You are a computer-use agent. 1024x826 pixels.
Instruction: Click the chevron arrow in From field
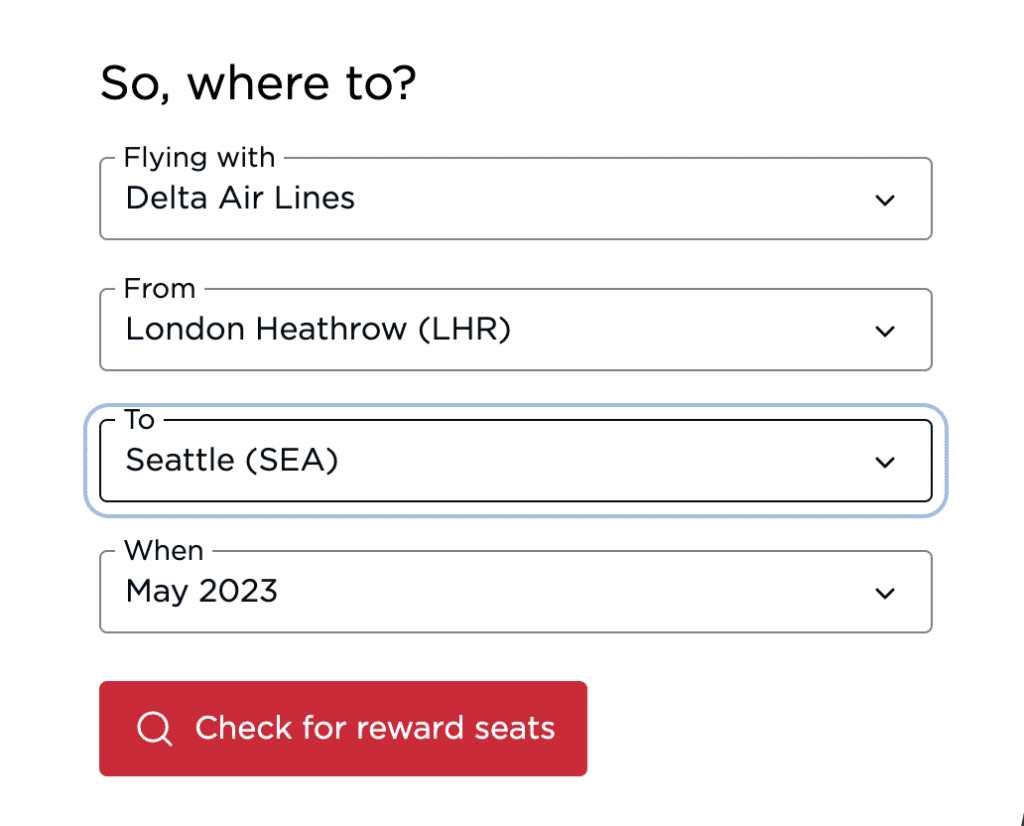click(x=885, y=331)
